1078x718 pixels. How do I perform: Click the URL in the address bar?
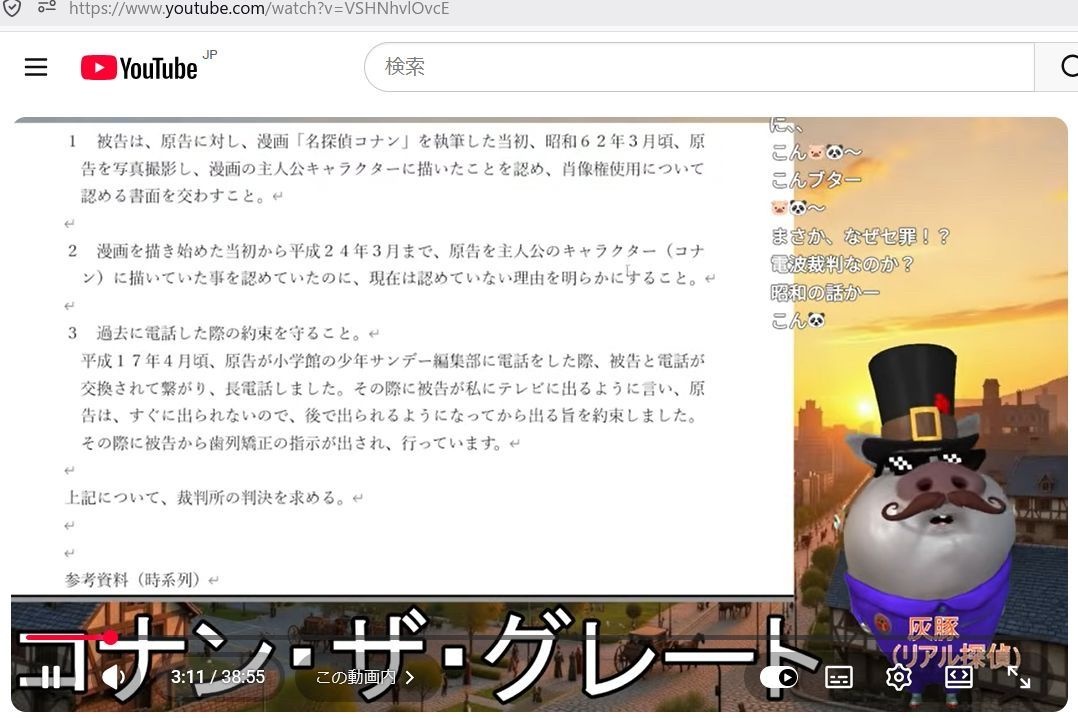tap(258, 8)
